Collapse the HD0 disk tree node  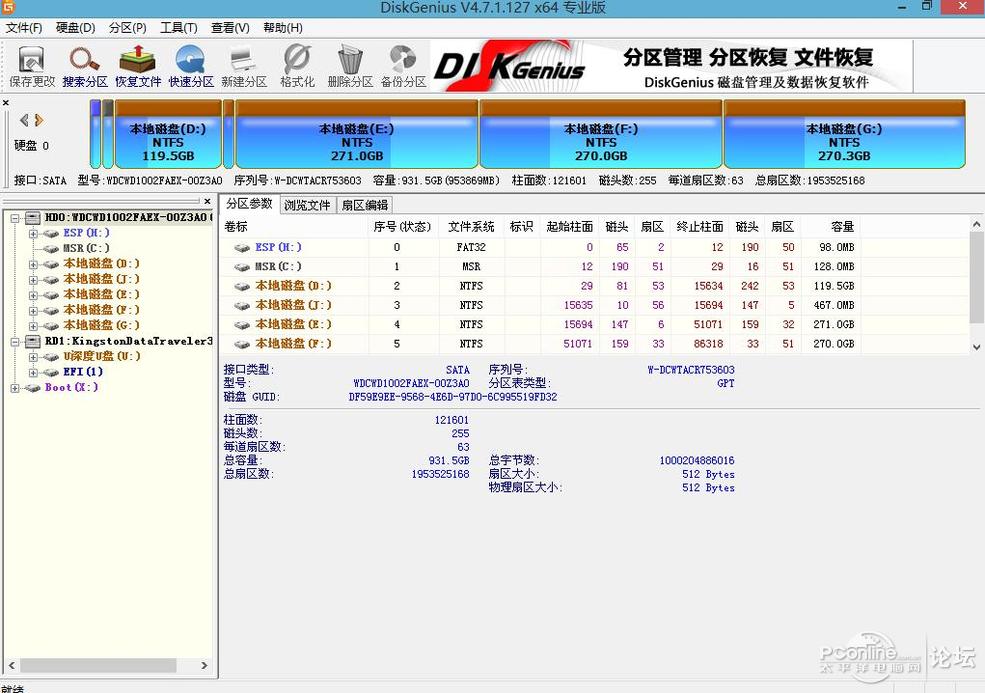[15, 218]
